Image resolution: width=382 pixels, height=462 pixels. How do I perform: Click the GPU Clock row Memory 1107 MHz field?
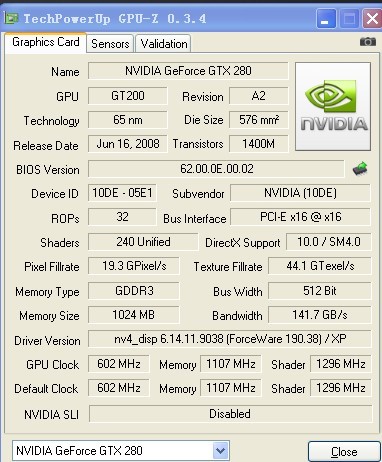coord(231,364)
